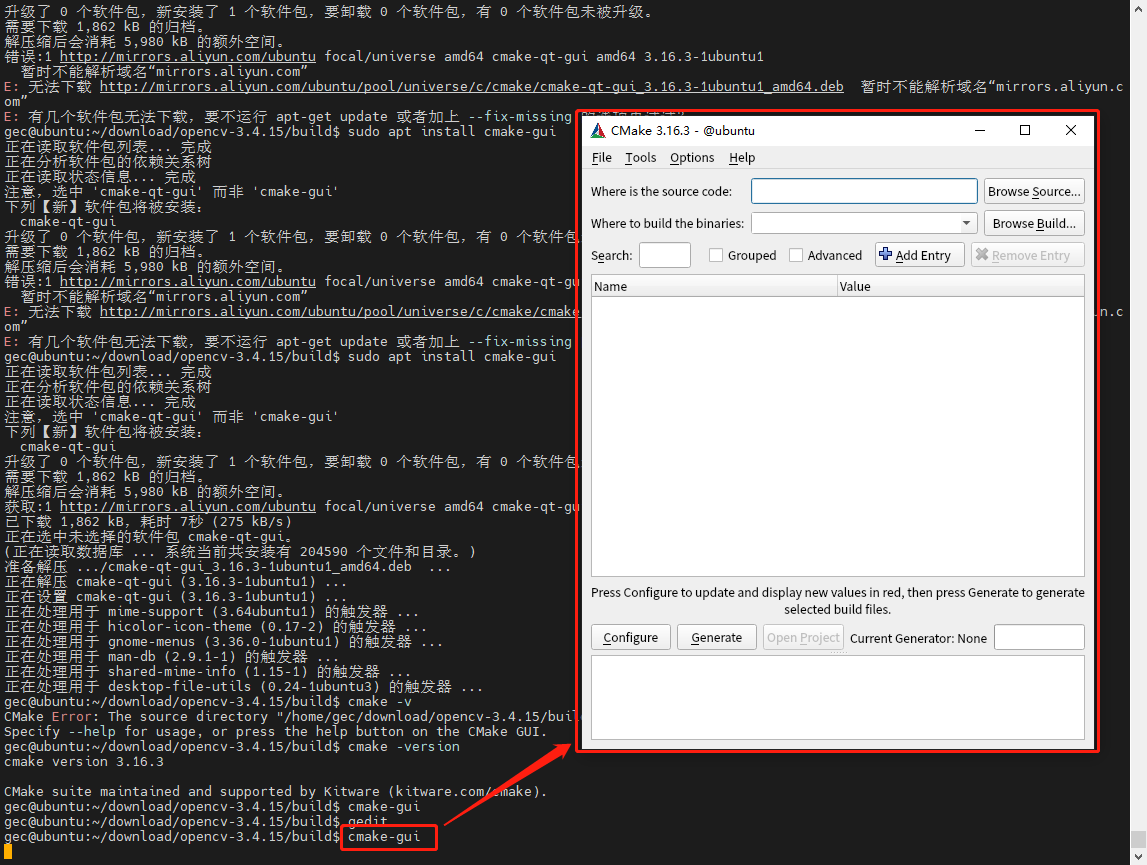Close the CMake window
Image resolution: width=1147 pixels, height=865 pixels.
tap(1070, 130)
